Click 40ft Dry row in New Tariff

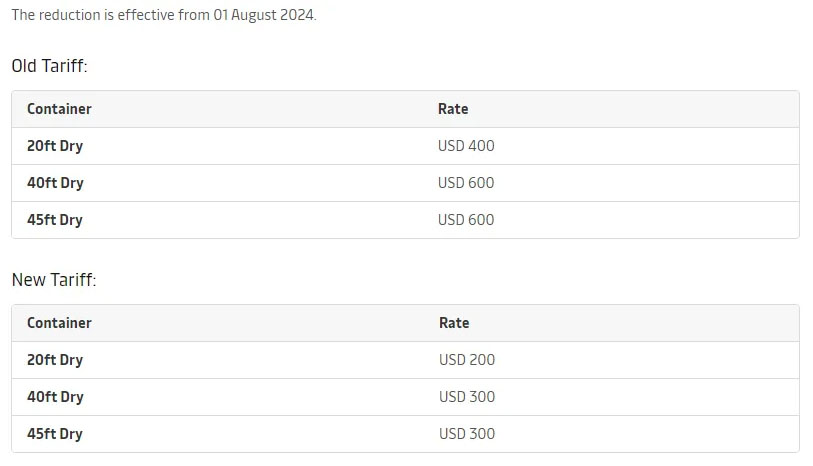point(405,397)
